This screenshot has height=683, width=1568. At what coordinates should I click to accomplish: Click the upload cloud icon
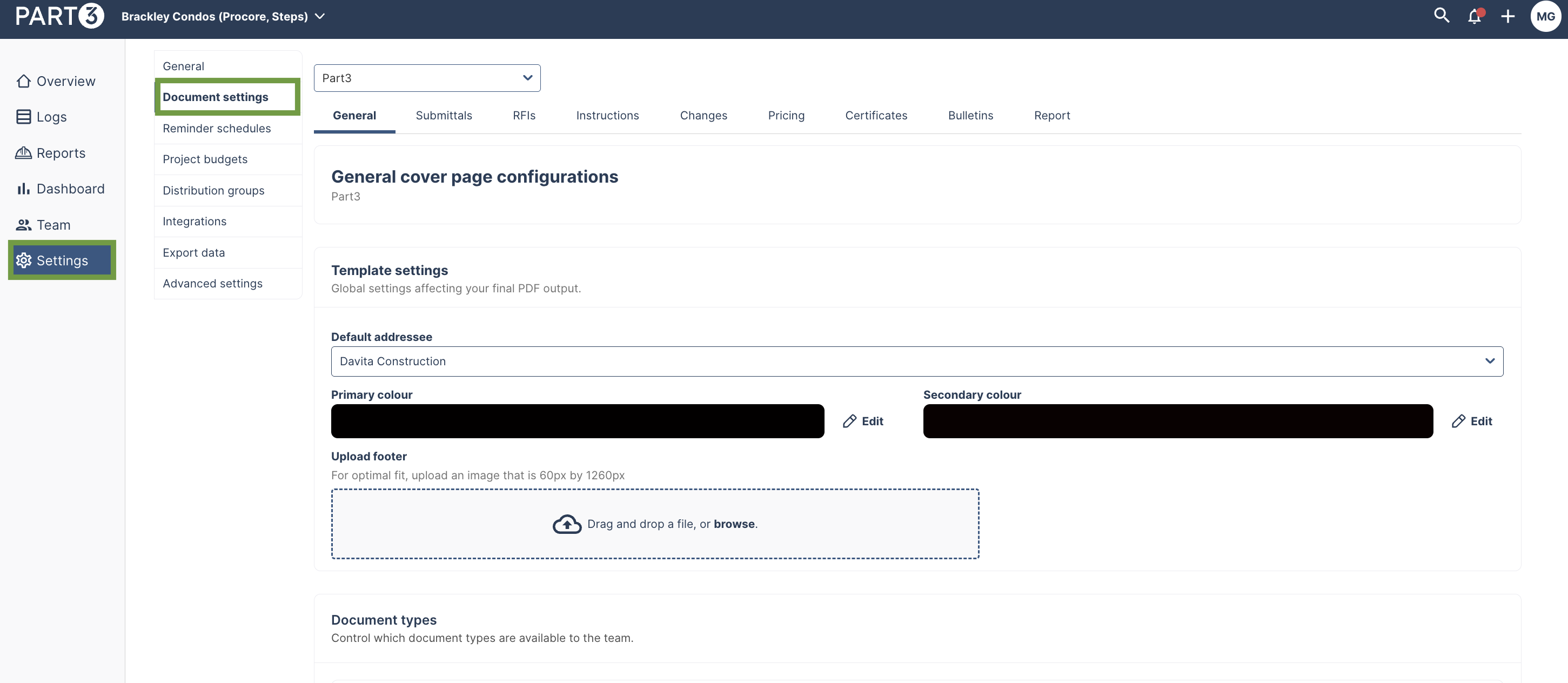pos(567,524)
